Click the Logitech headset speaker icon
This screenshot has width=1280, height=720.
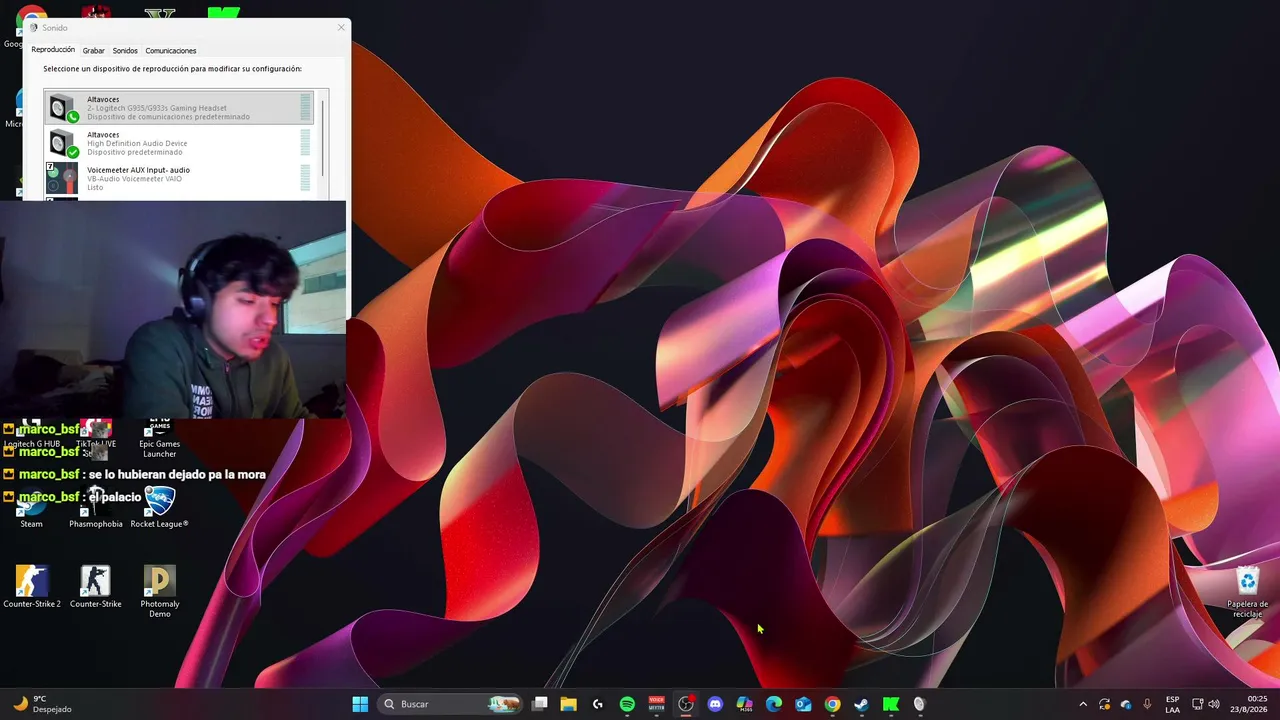[x=63, y=108]
